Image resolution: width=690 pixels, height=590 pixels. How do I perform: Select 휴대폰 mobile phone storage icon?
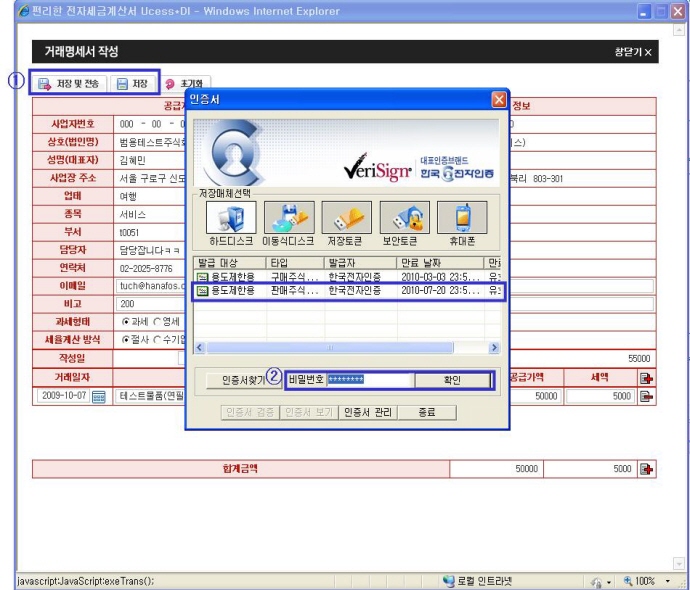(462, 219)
